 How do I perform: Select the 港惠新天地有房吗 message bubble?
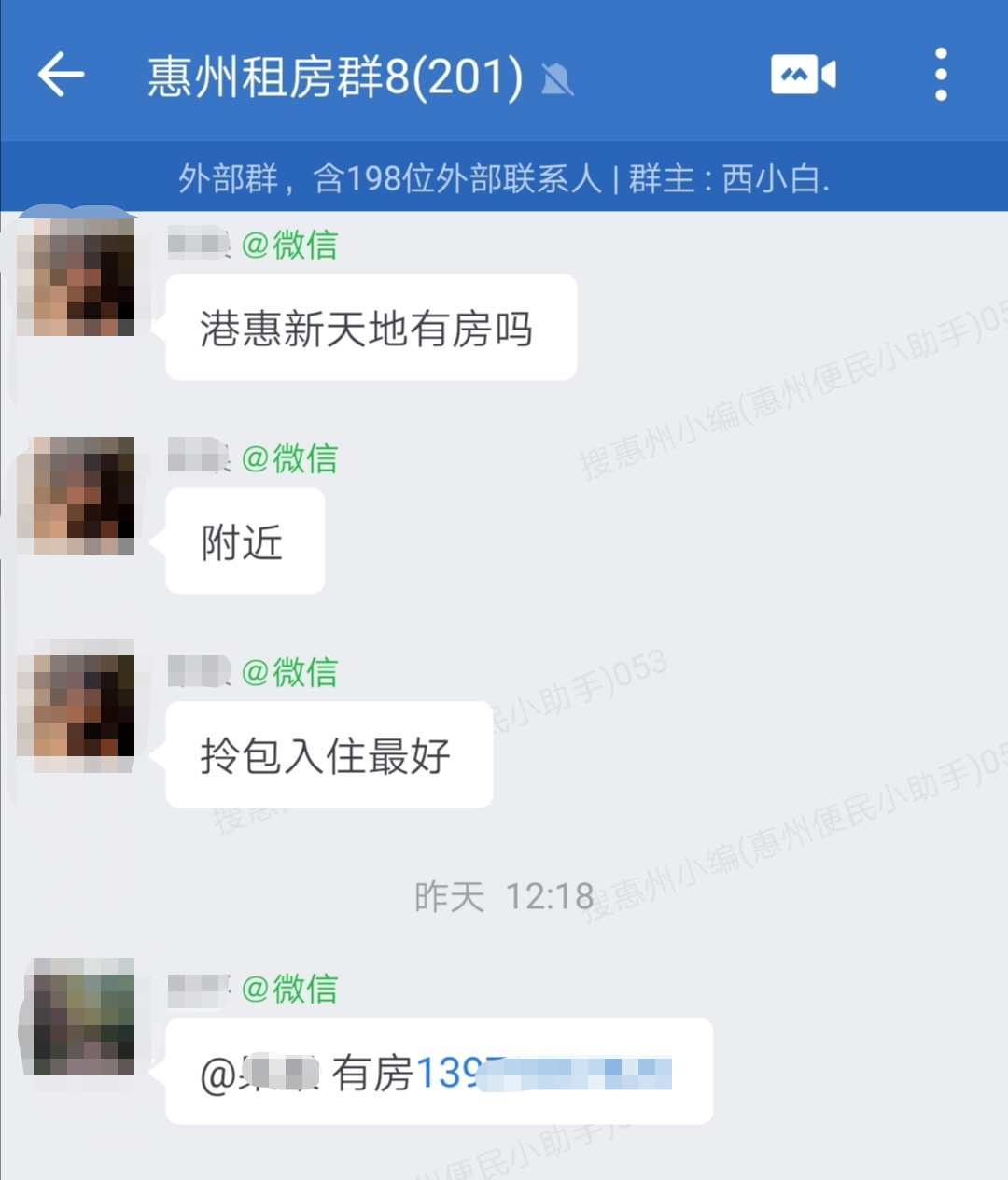[x=371, y=328]
